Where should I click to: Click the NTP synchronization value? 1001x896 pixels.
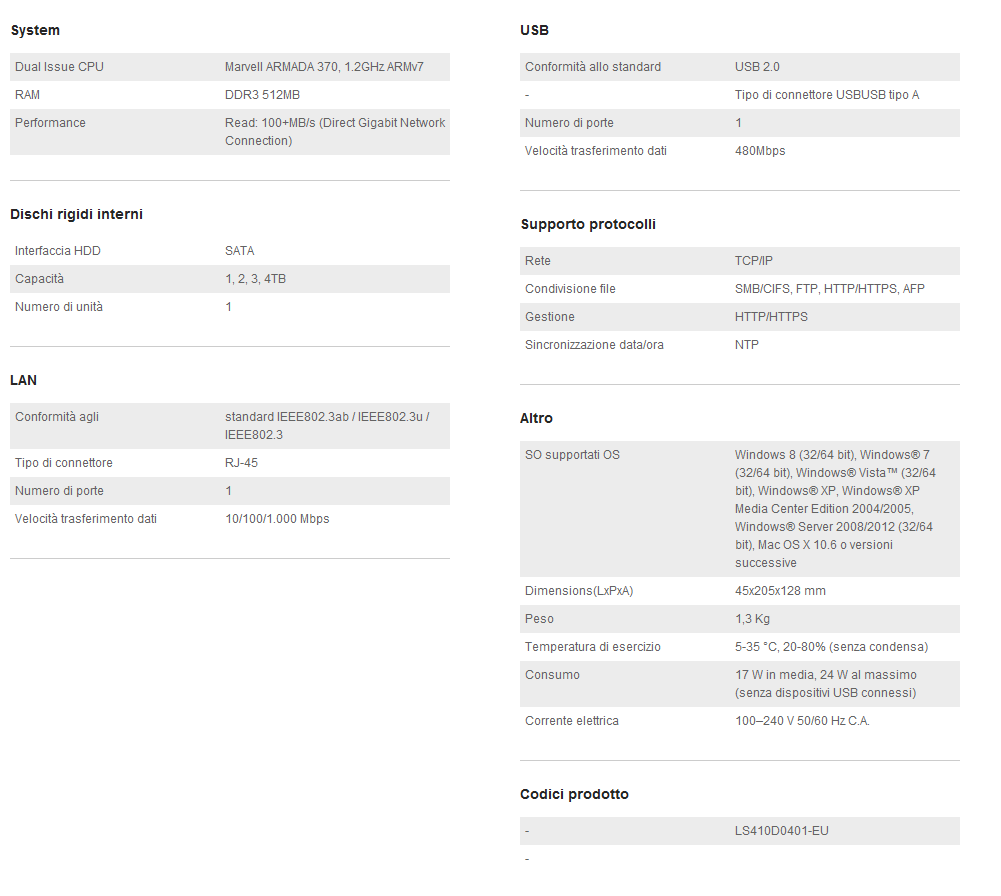747,345
